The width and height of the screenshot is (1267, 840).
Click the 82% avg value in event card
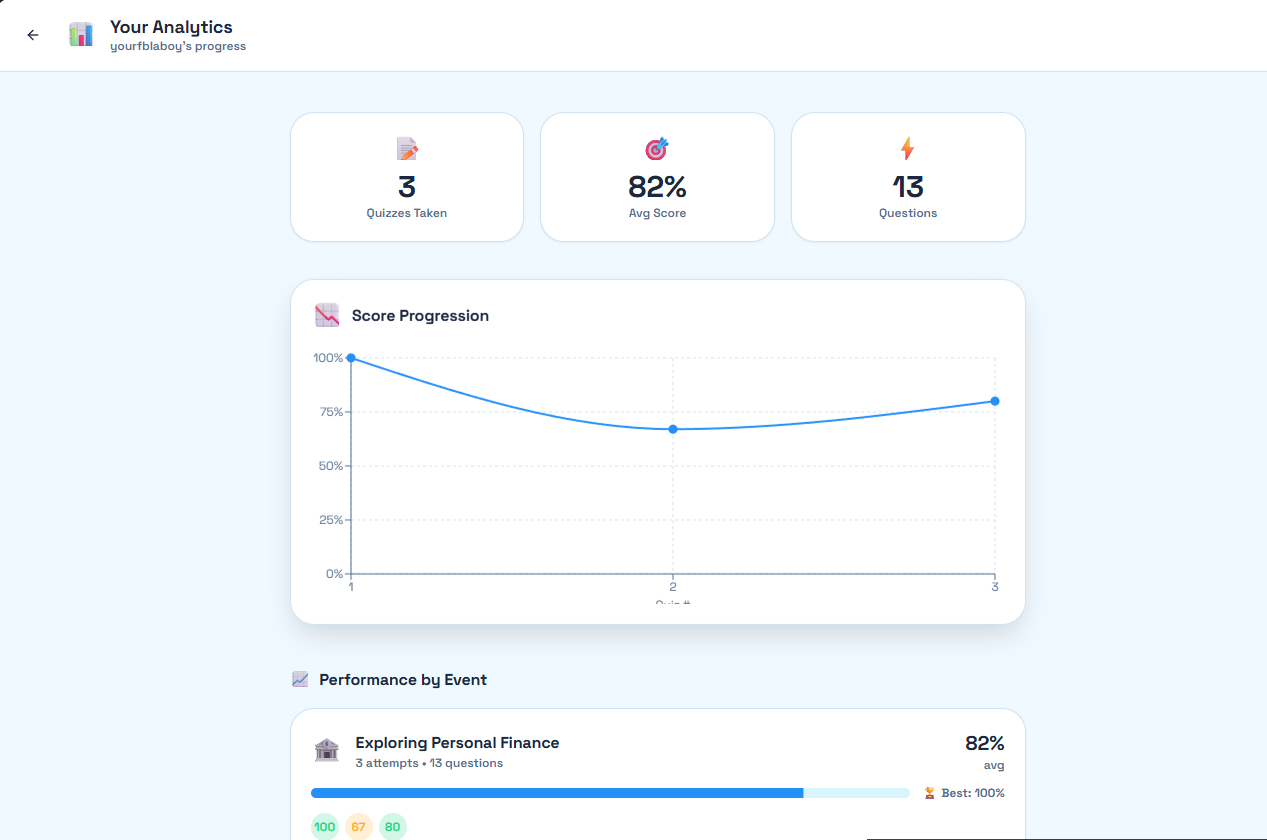pyautogui.click(x=985, y=743)
